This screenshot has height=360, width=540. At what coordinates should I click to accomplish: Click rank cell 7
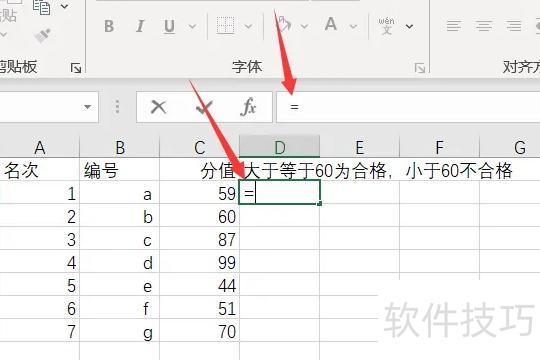coord(40,331)
